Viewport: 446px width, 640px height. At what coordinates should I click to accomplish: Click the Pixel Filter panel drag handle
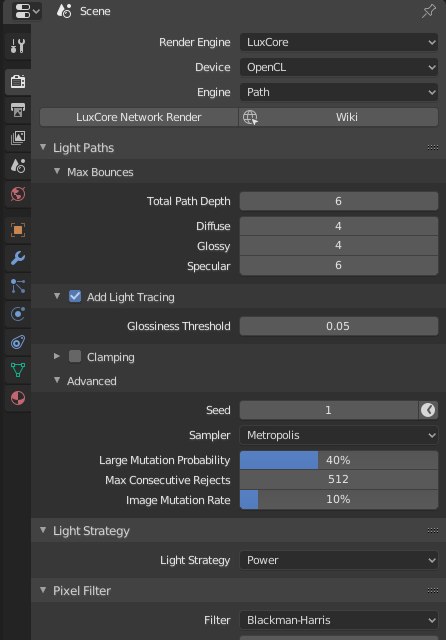(433, 591)
